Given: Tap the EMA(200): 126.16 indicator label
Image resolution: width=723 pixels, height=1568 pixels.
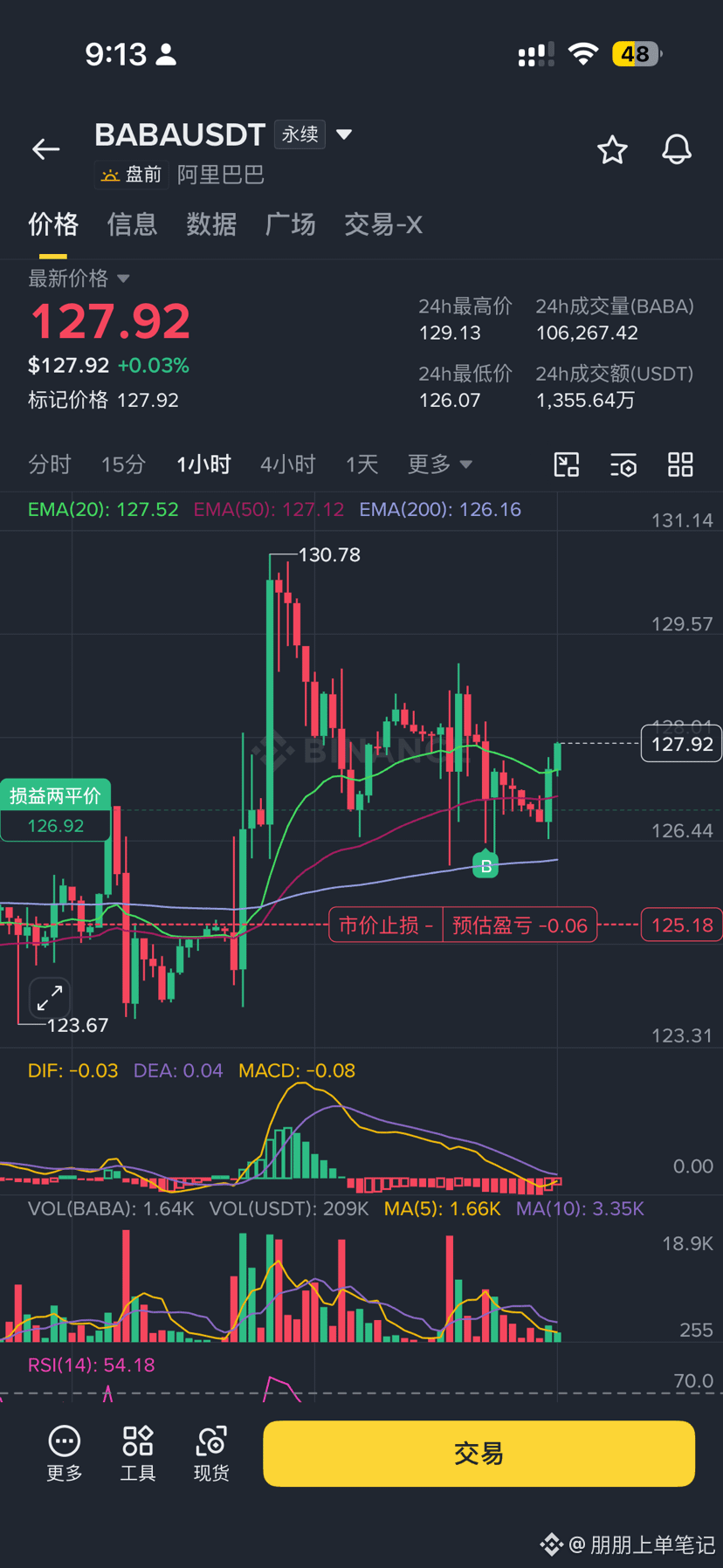Looking at the screenshot, I should [x=440, y=509].
